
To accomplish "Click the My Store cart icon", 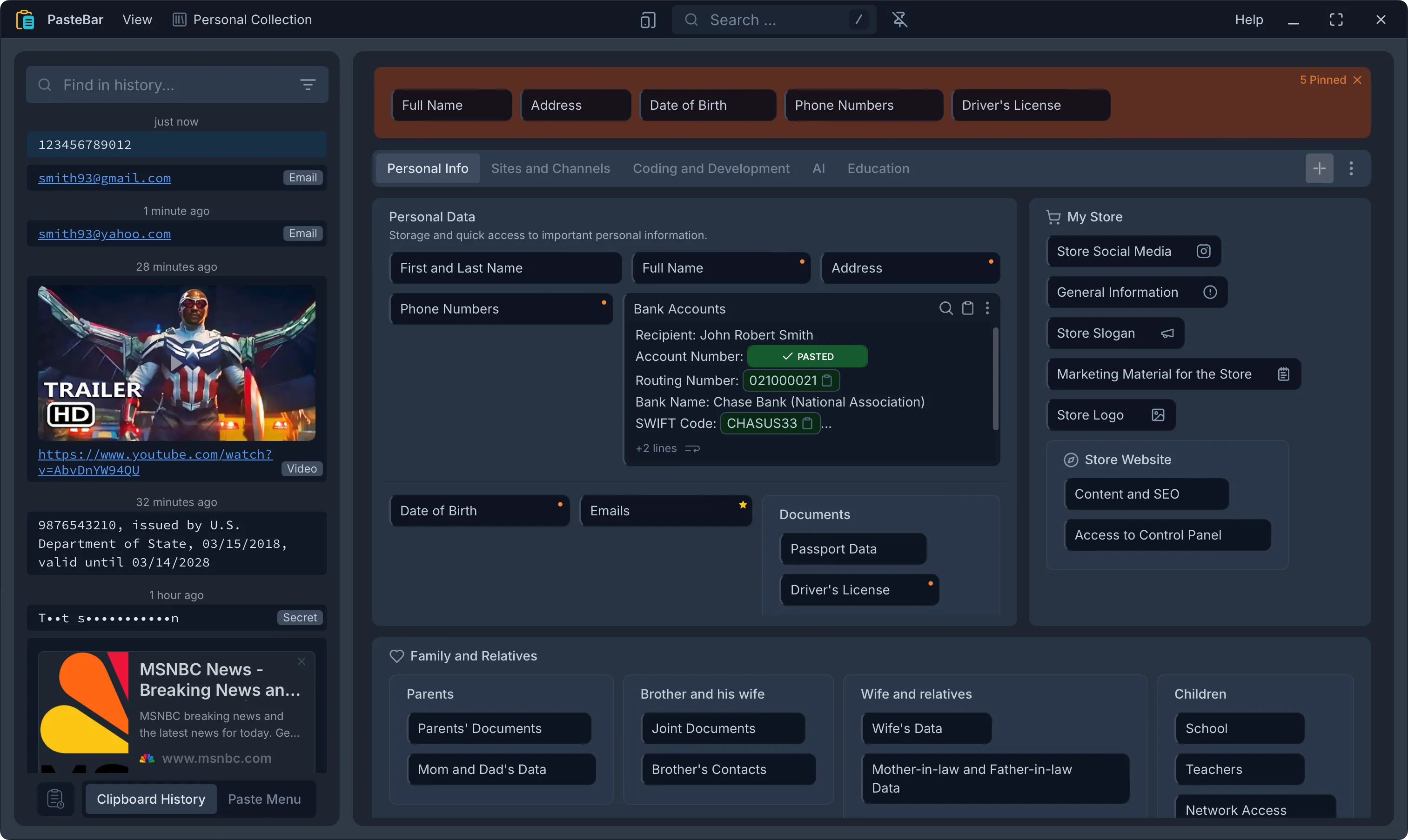I will pos(1053,217).
